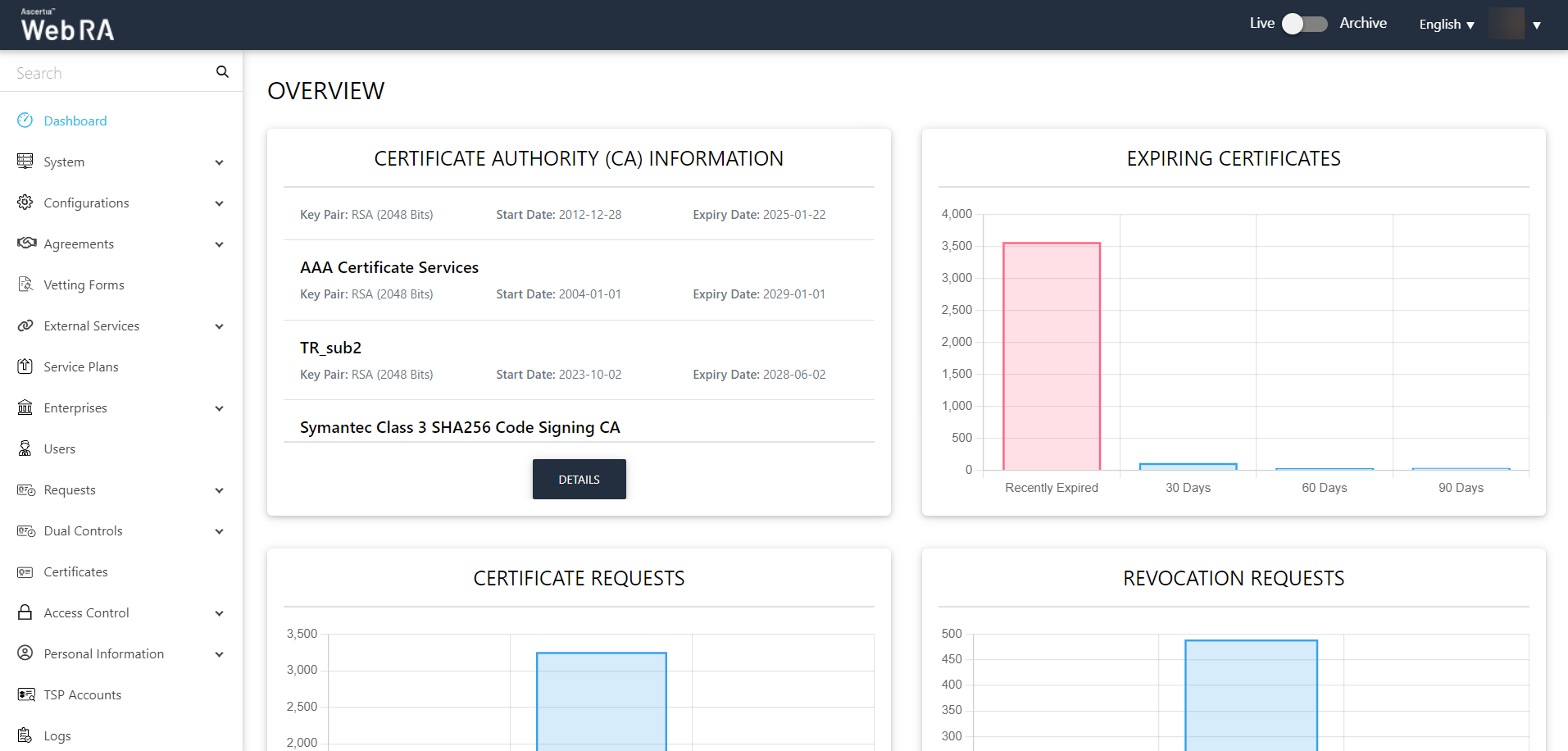1568x751 pixels.
Task: Open Certificates in the sidebar
Action: pos(75,571)
